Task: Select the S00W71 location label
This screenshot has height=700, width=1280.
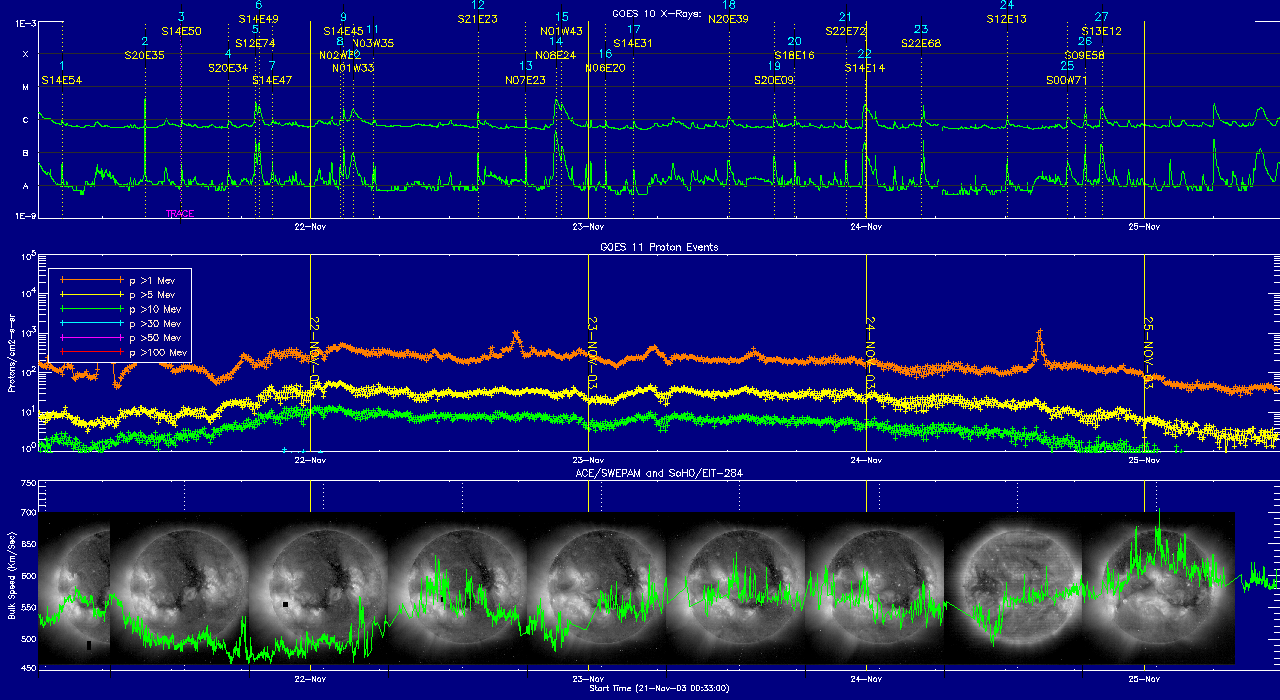Action: coord(1066,80)
